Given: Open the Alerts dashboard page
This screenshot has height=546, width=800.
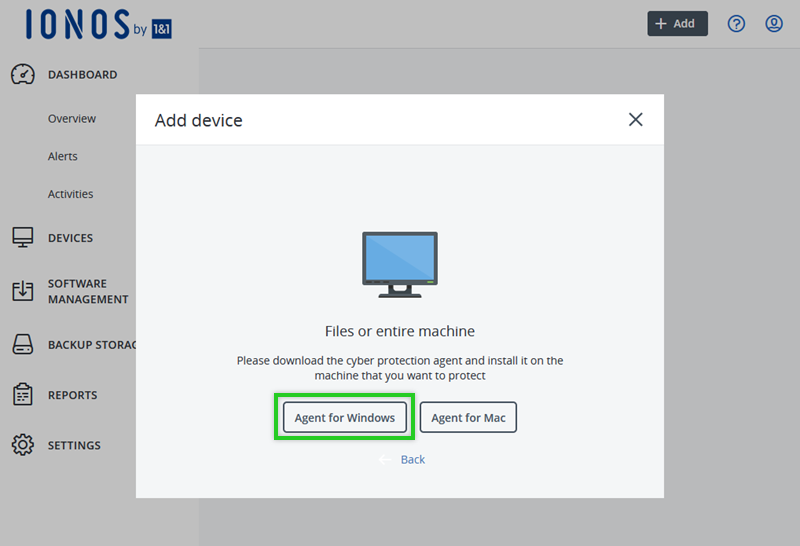Looking at the screenshot, I should coord(63,157).
